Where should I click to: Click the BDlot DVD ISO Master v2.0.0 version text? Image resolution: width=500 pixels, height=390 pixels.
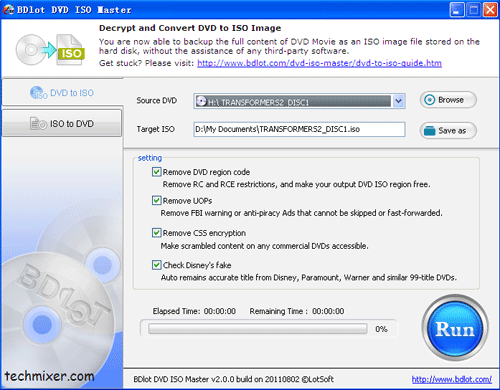[233, 379]
